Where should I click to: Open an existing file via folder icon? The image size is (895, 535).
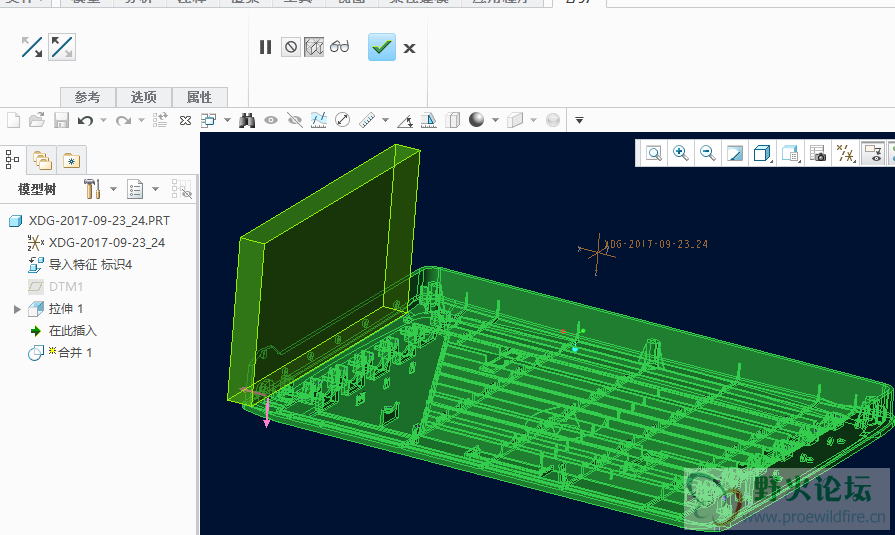[x=37, y=120]
